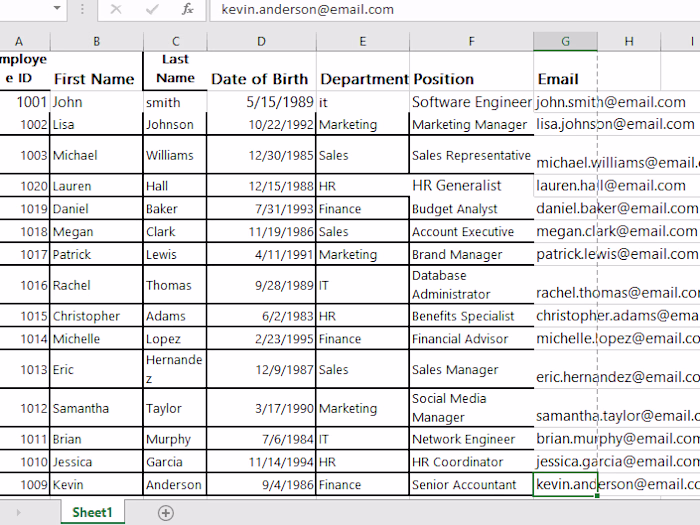Click the Last Name header cell
Screen dimensions: 700x525
(175, 71)
